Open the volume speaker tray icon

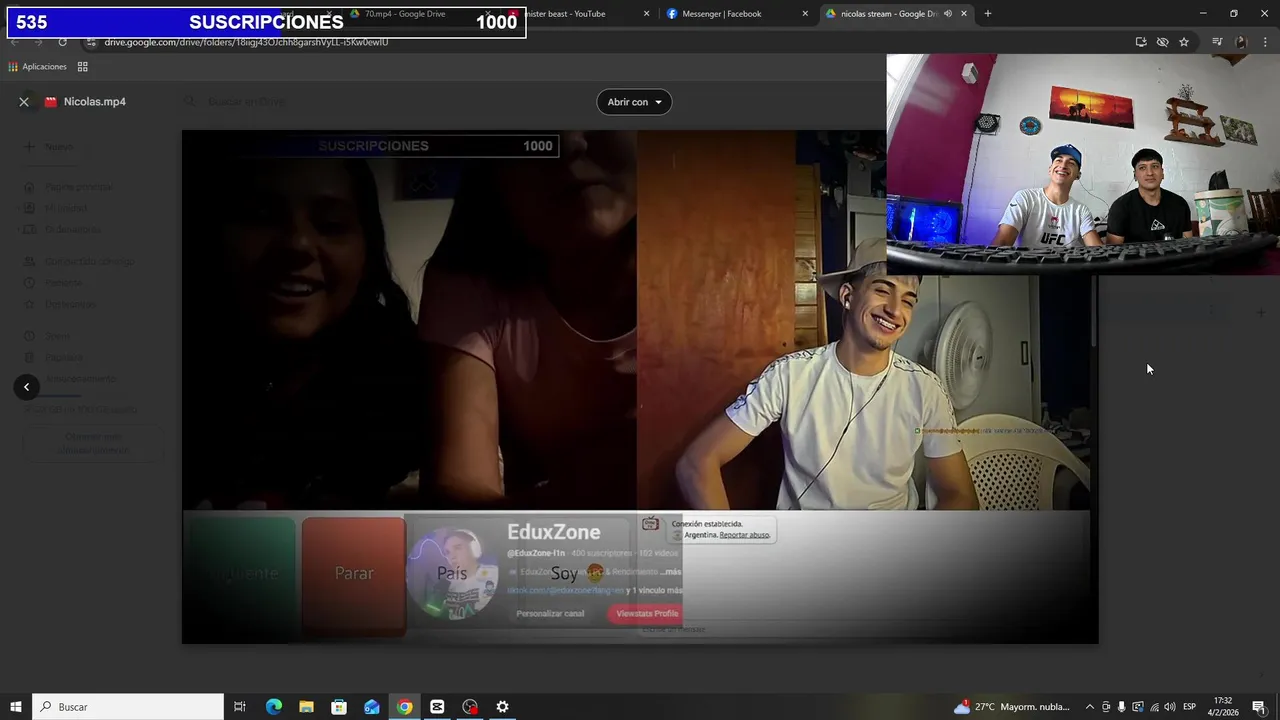pyautogui.click(x=1170, y=707)
